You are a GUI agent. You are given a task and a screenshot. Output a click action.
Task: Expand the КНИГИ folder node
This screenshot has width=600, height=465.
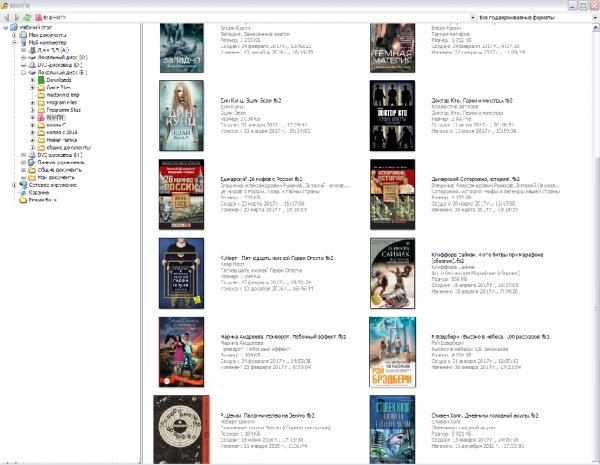pyautogui.click(x=33, y=117)
